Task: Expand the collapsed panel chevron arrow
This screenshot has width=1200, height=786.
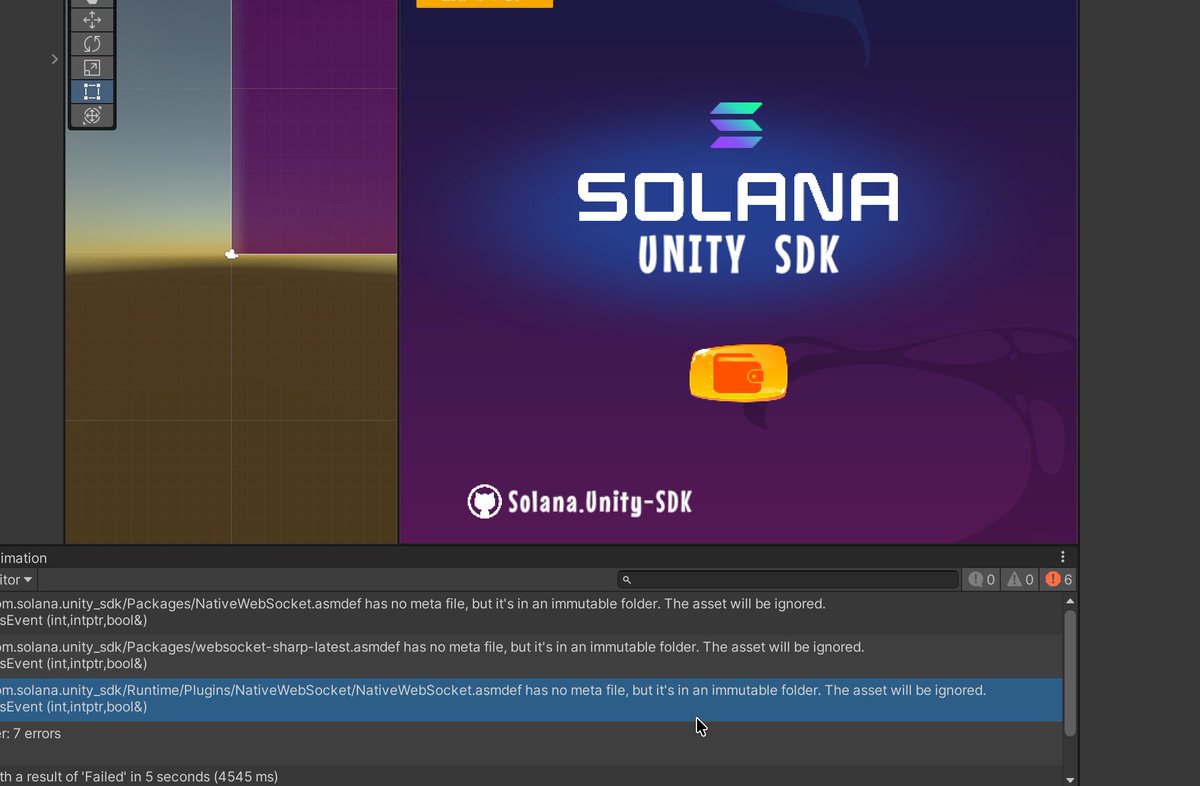Action: click(55, 59)
